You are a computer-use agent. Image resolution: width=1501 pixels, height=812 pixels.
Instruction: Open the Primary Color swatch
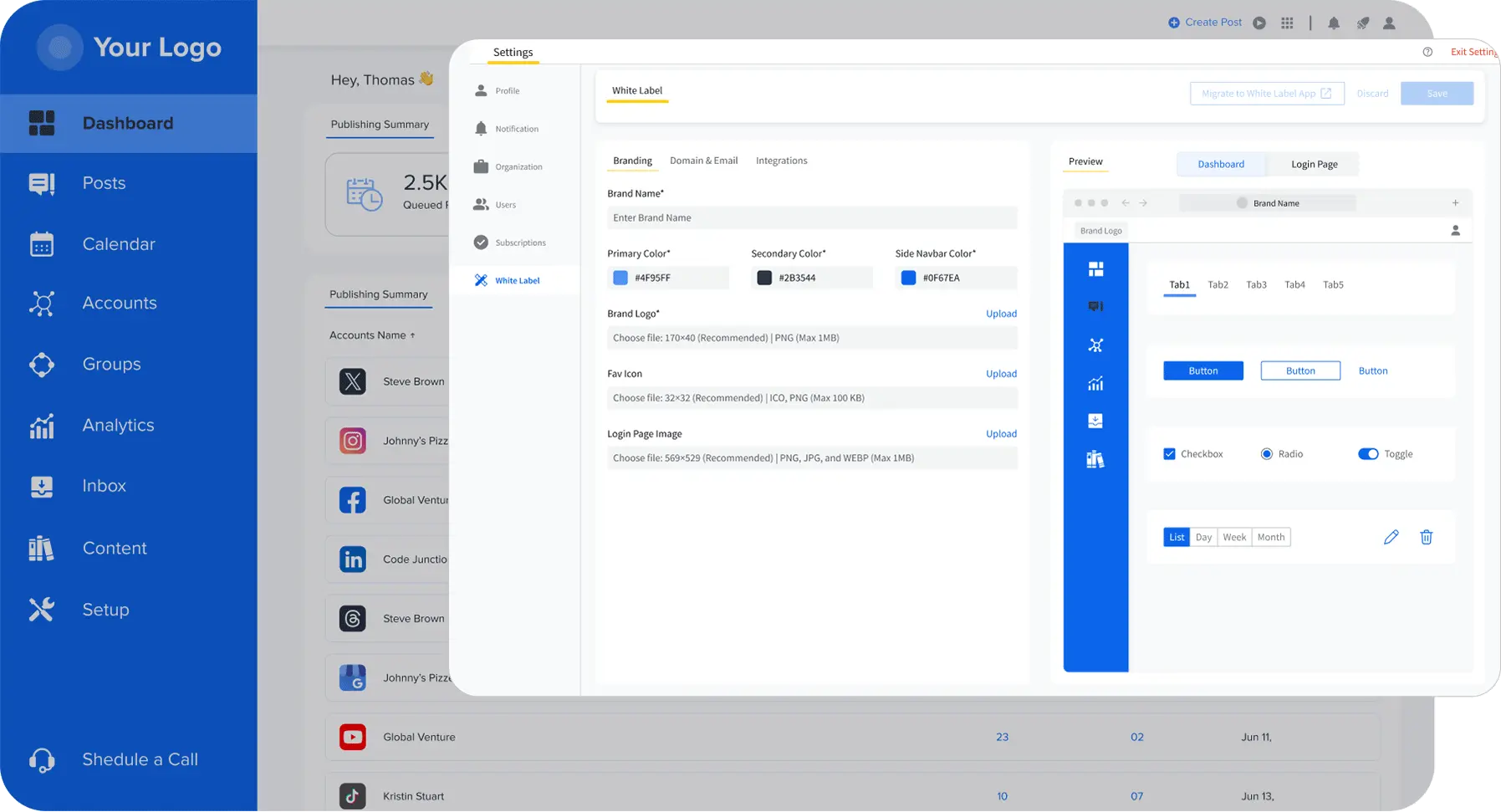tap(620, 278)
